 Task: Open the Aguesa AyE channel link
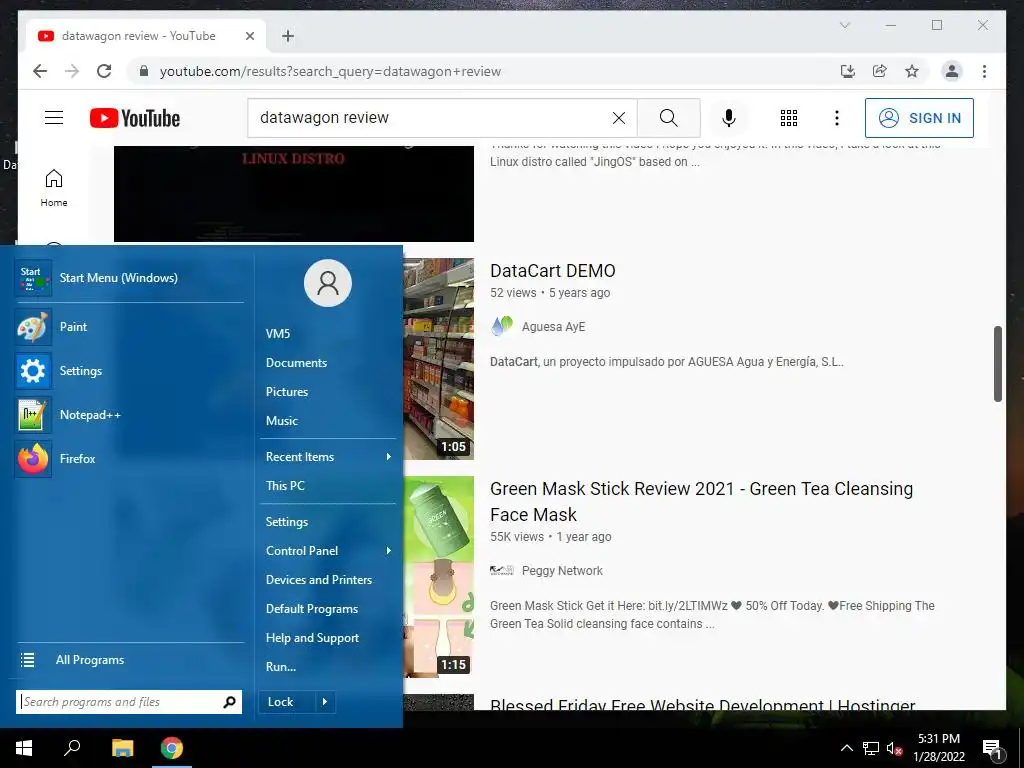pos(553,327)
